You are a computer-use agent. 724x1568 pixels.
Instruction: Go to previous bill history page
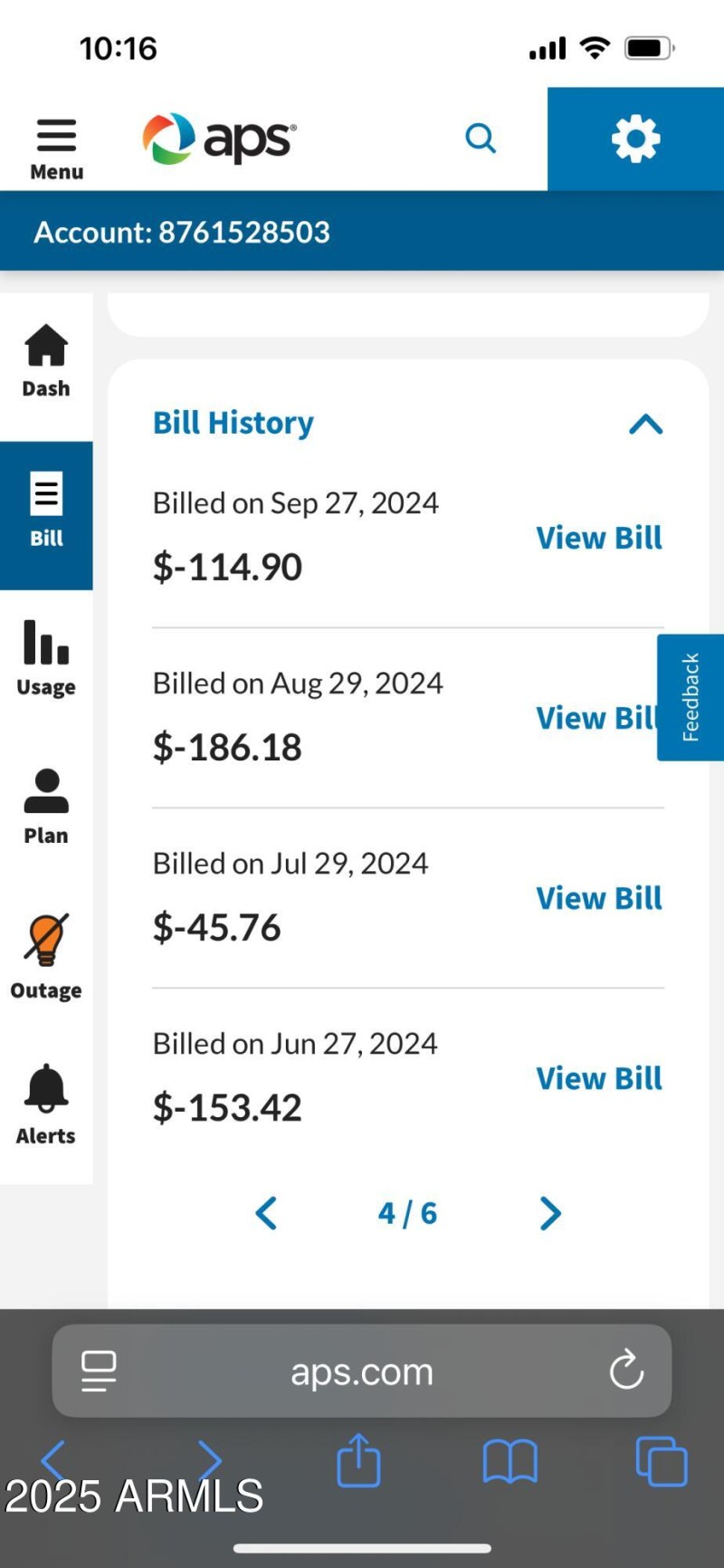click(266, 1213)
